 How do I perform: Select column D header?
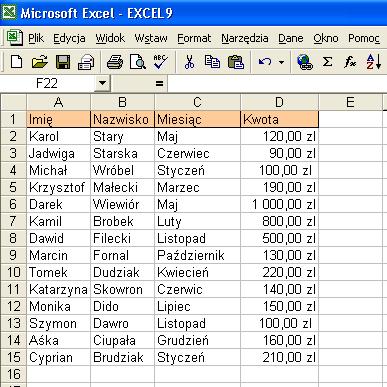(x=279, y=102)
